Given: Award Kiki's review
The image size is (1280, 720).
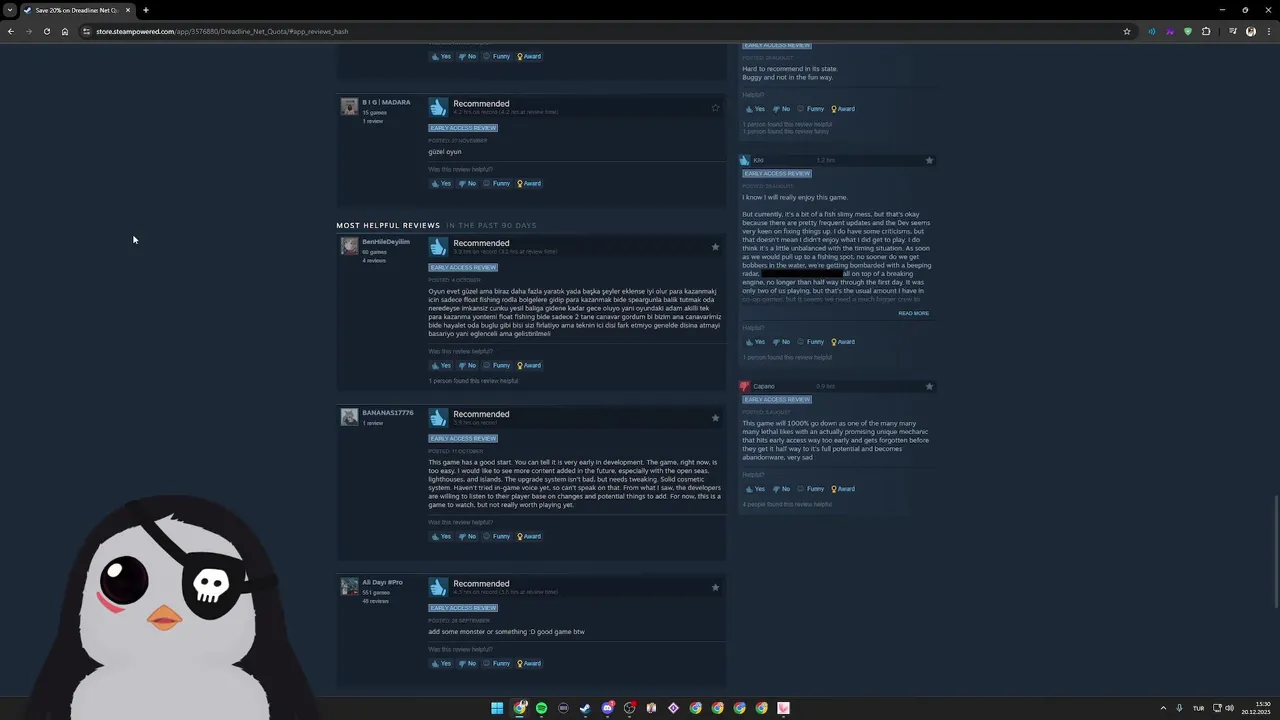Looking at the screenshot, I should coord(843,342).
